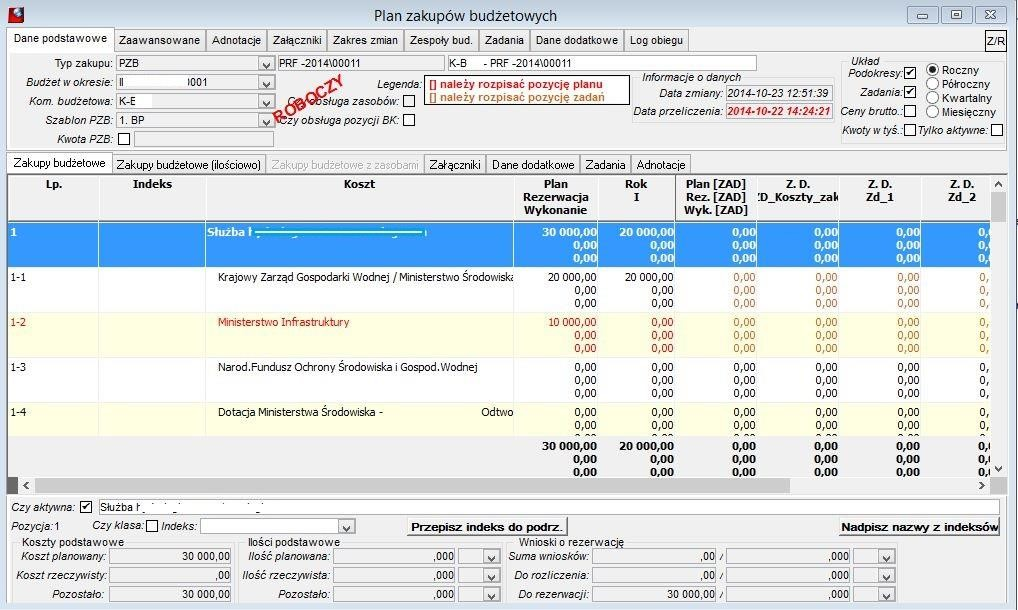Open unit dropdown next to Ilość rzeczywista
Screen dimensions: 1018x610
pyautogui.click(x=491, y=575)
